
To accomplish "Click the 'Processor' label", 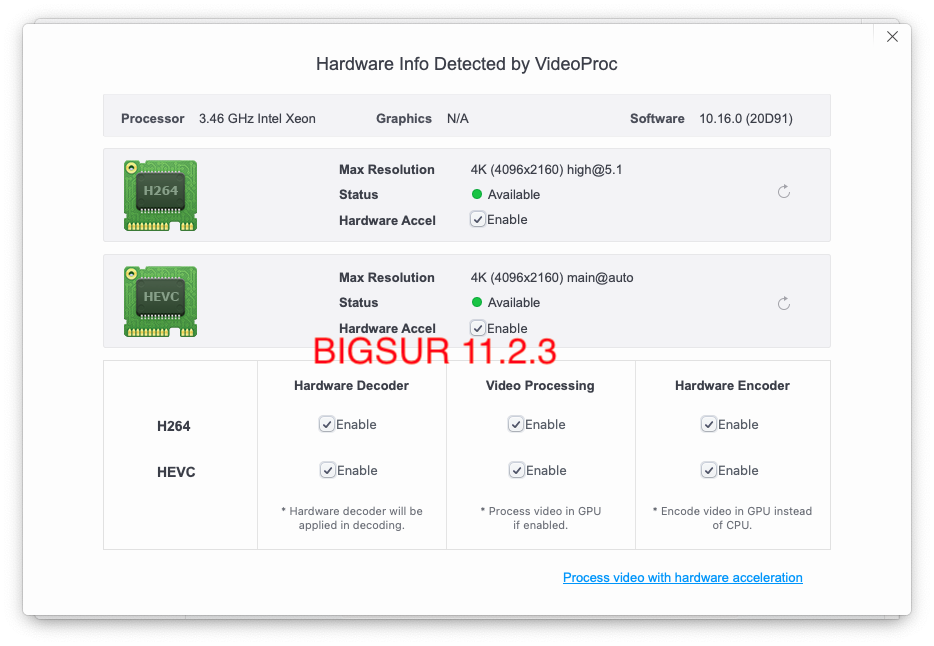I will click(152, 118).
